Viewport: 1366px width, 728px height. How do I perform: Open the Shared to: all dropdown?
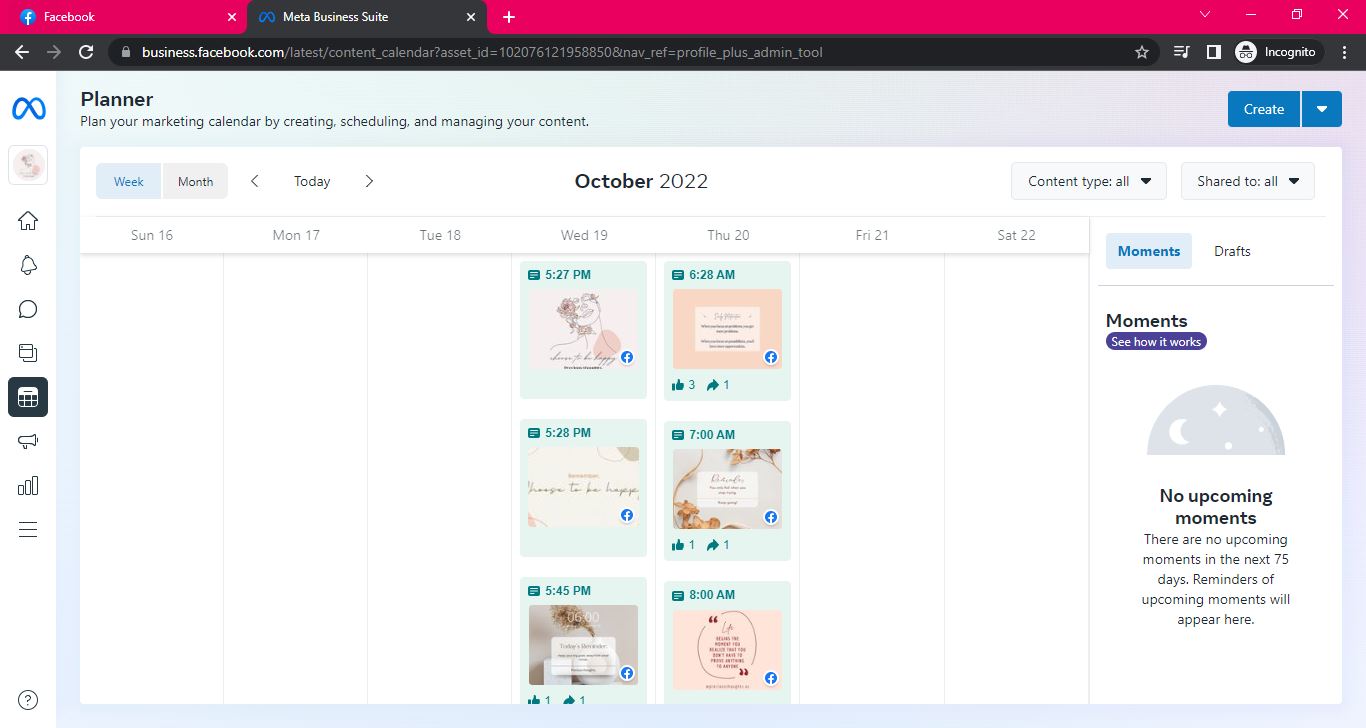[1248, 181]
